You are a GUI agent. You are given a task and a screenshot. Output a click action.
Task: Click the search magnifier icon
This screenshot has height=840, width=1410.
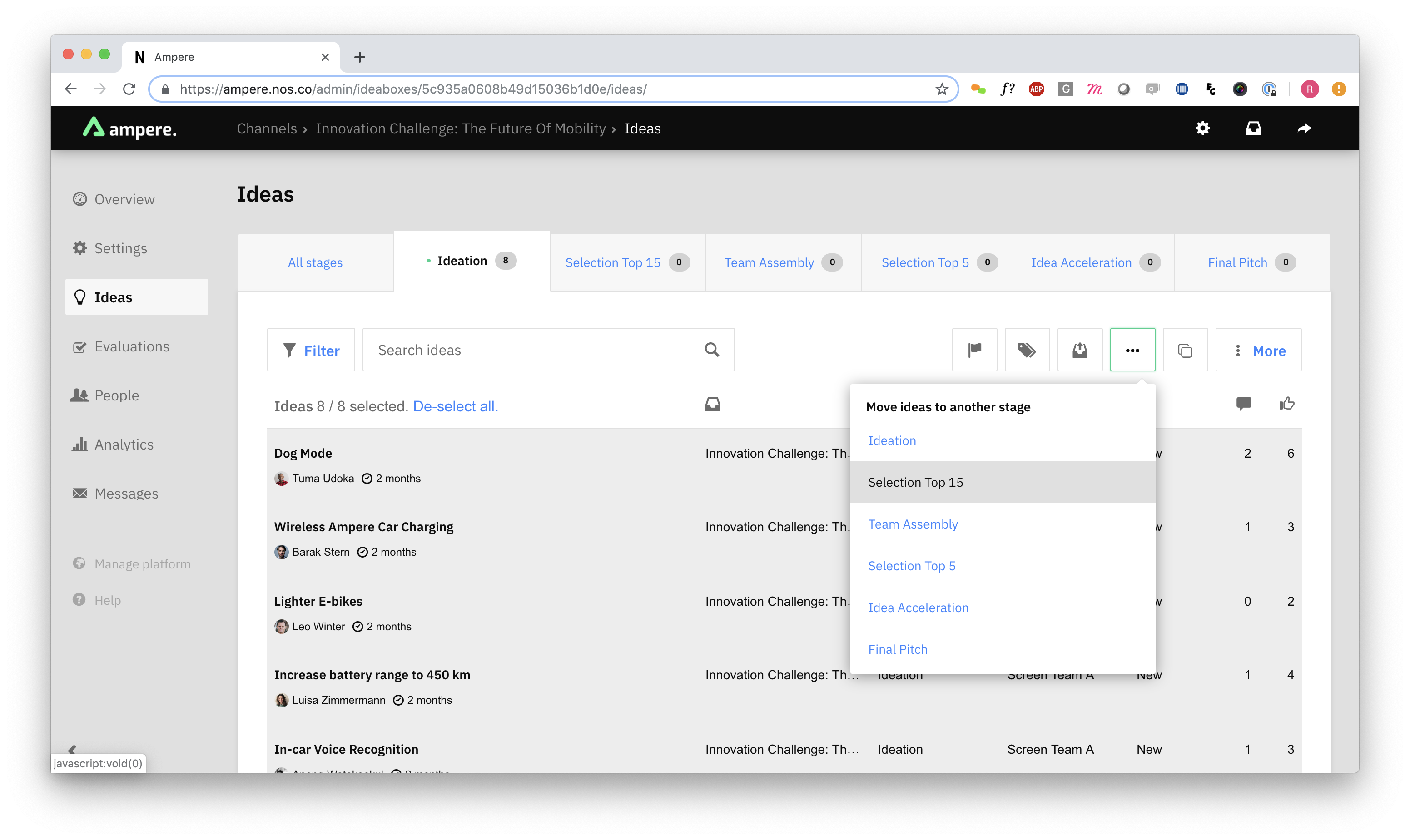[x=712, y=350]
